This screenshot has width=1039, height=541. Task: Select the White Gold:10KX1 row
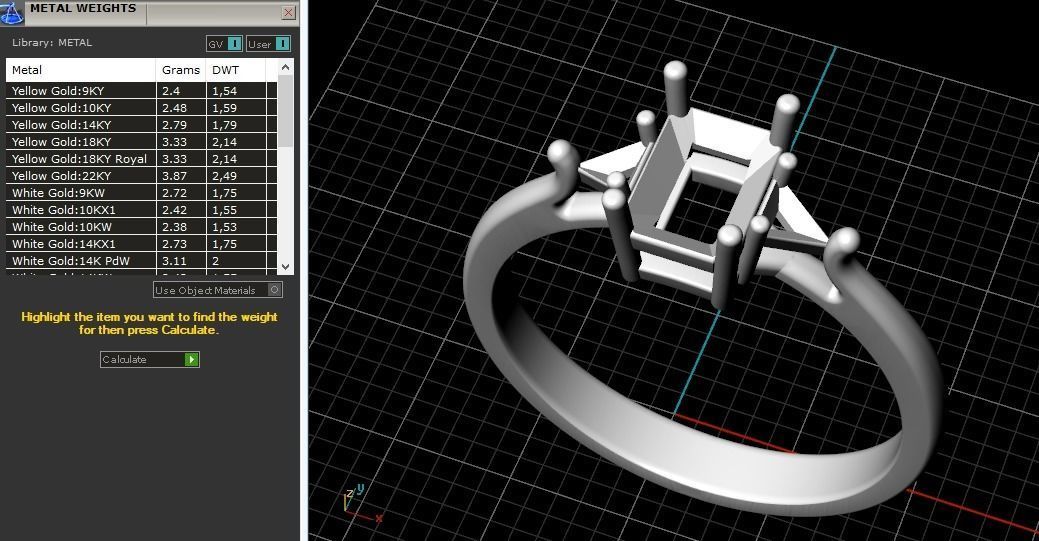tap(141, 210)
